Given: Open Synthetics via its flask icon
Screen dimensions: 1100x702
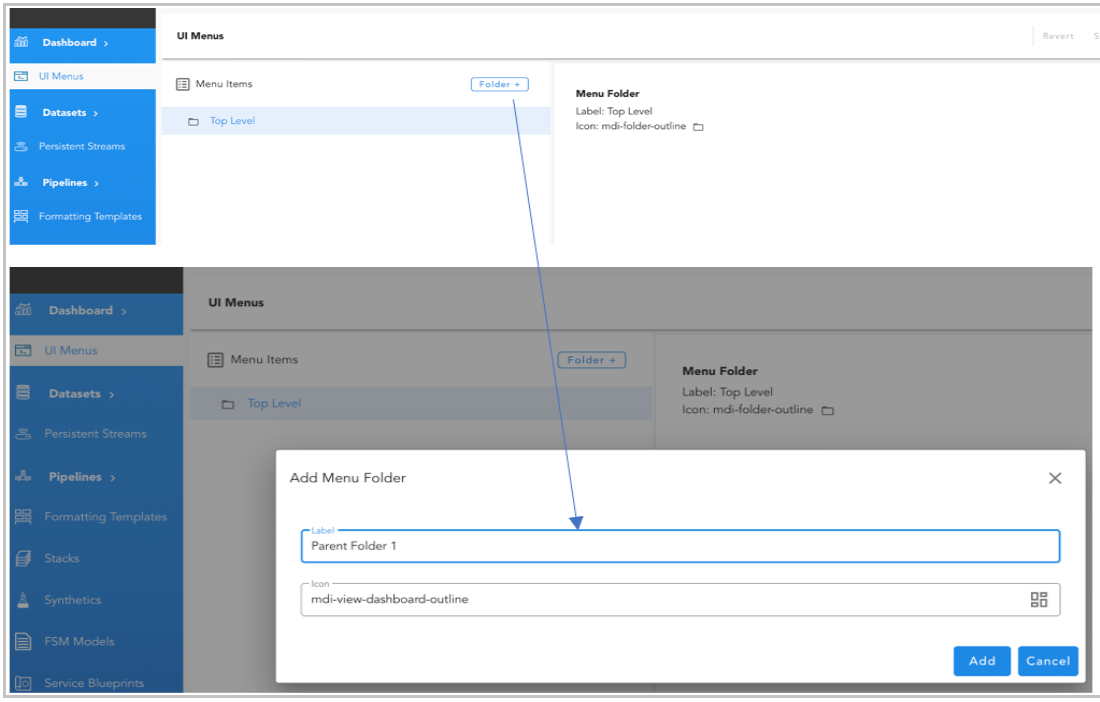Looking at the screenshot, I should tap(22, 600).
